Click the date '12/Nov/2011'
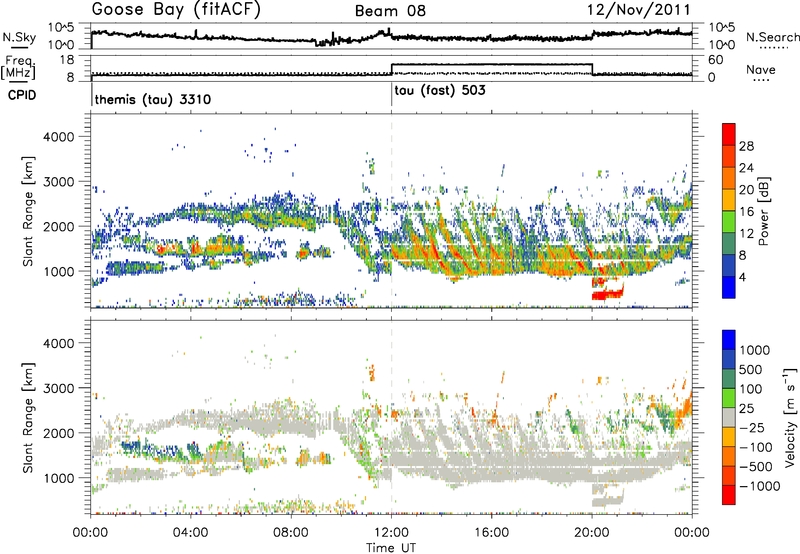800x554 pixels. pyautogui.click(x=639, y=10)
